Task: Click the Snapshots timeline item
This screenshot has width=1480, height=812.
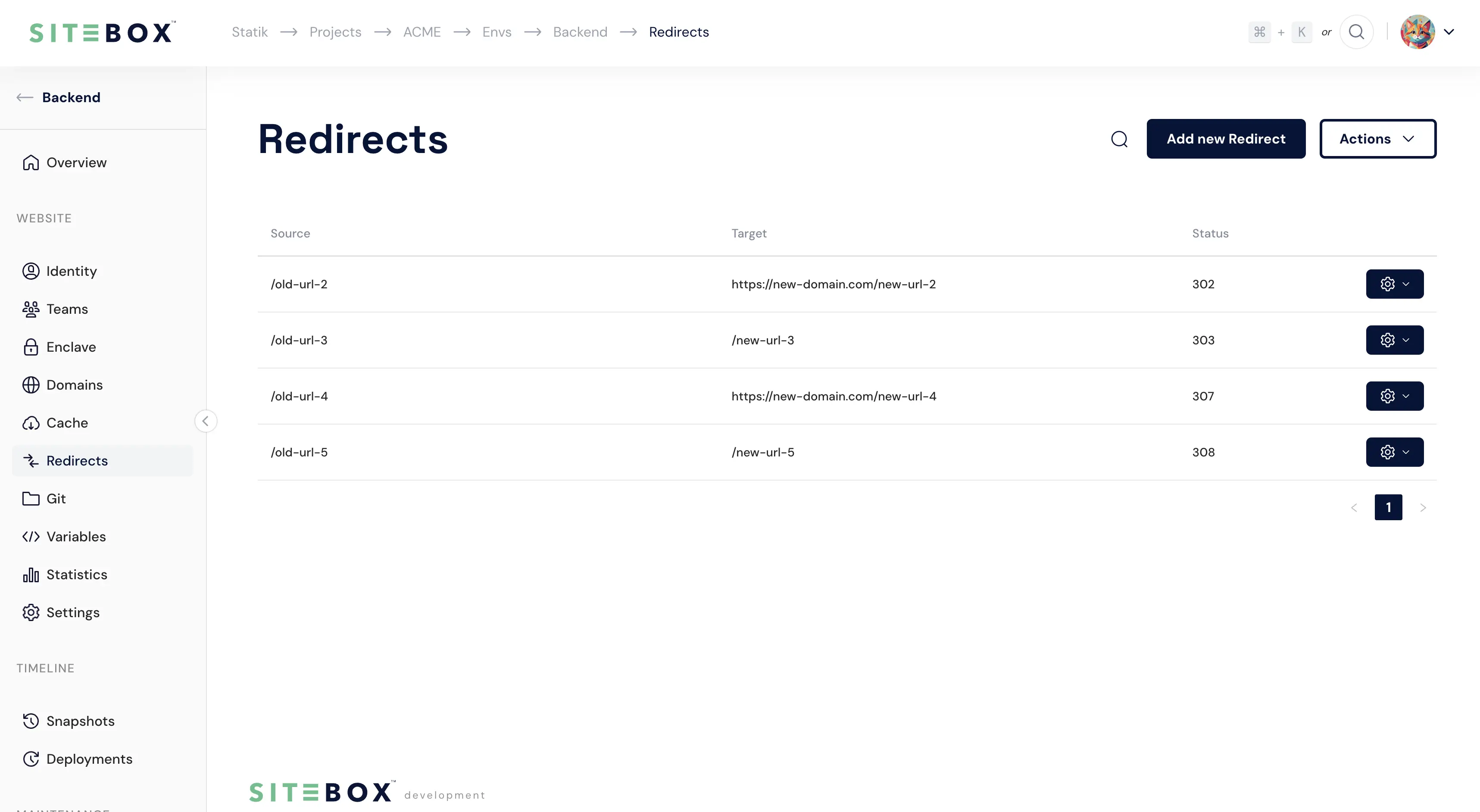Action: coord(80,720)
